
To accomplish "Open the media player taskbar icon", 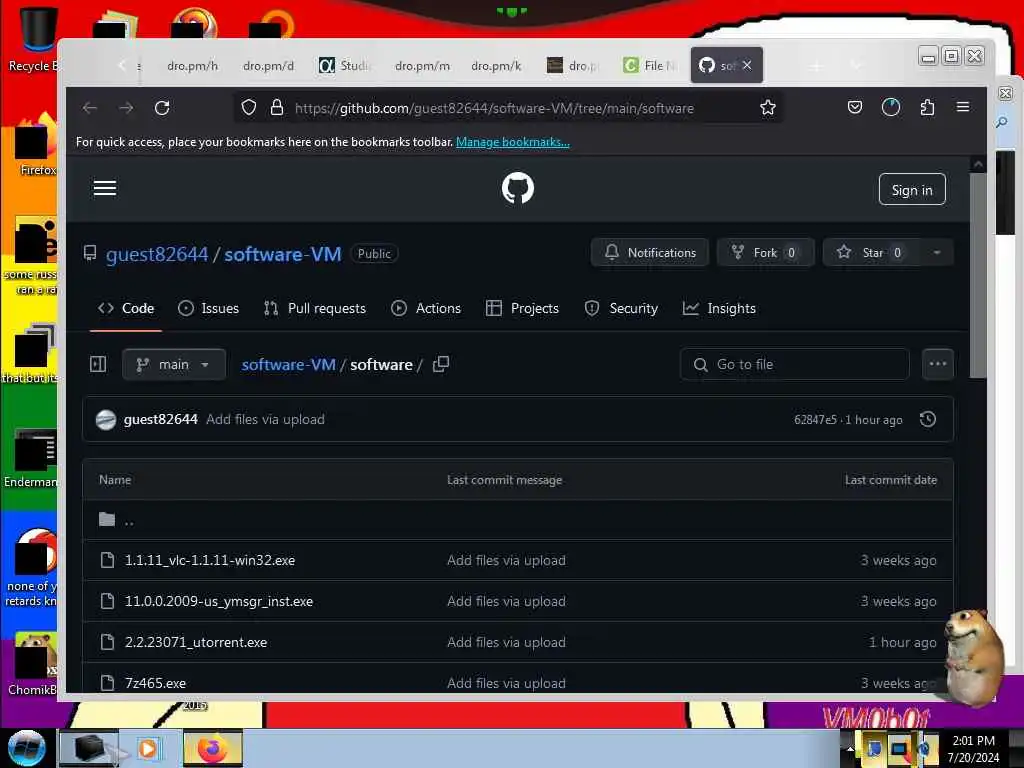I will (148, 748).
